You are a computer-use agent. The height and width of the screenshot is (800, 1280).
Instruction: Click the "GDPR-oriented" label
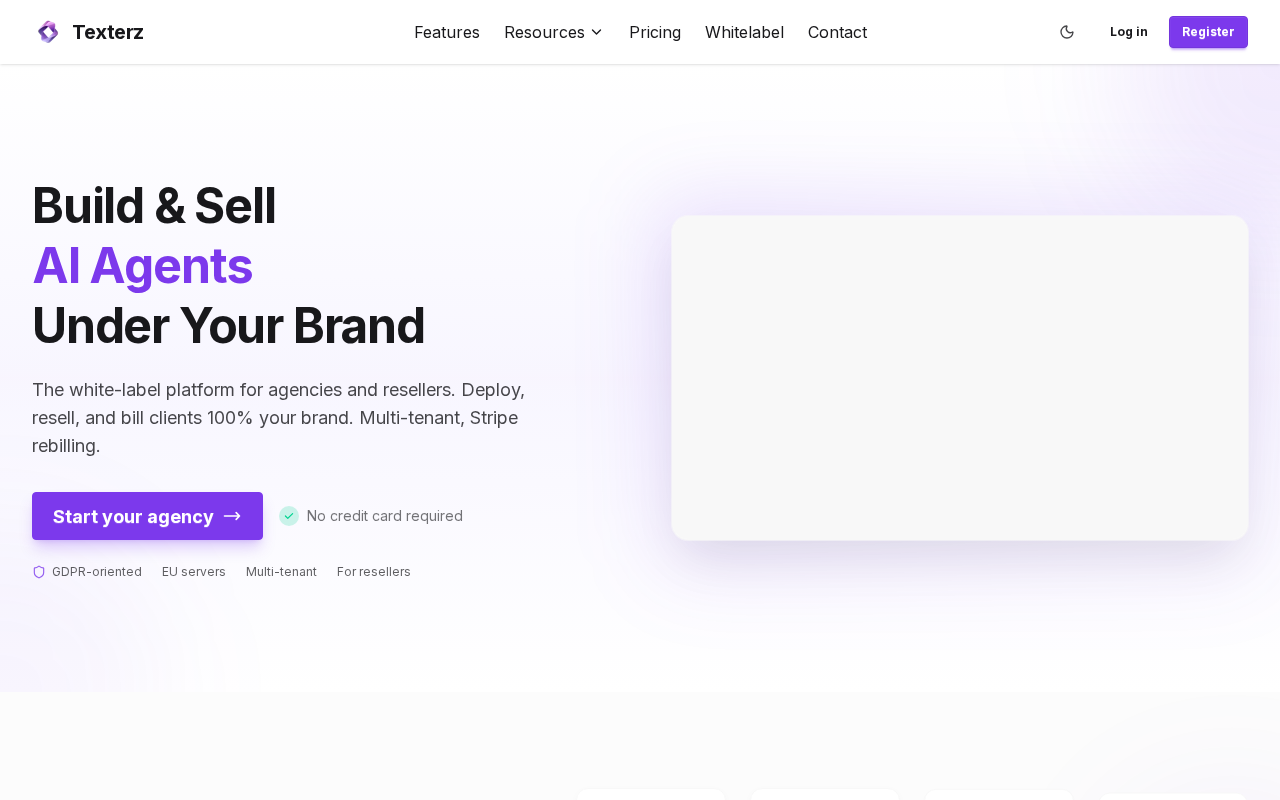click(97, 572)
